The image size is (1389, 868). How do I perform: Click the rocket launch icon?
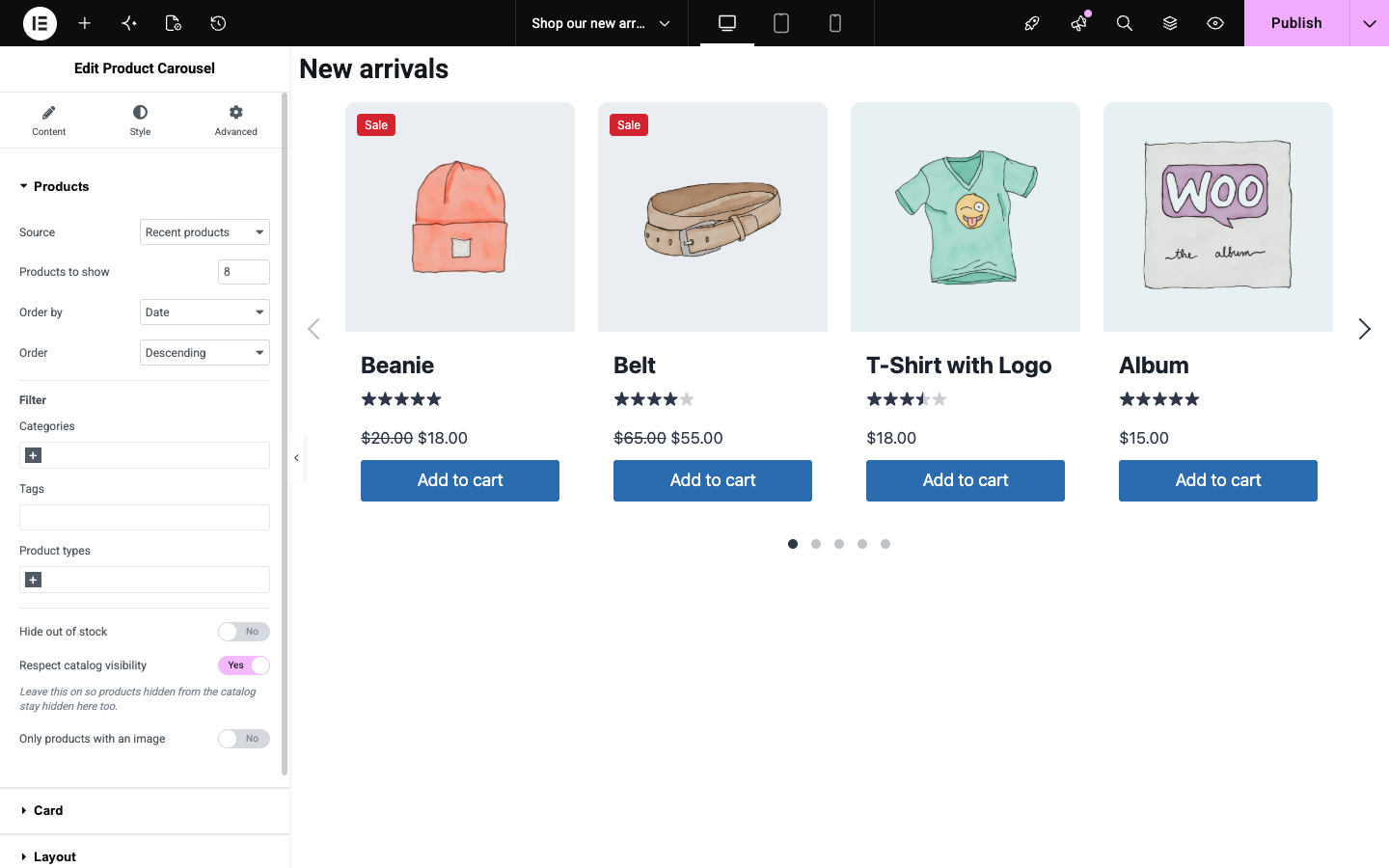tap(1032, 23)
